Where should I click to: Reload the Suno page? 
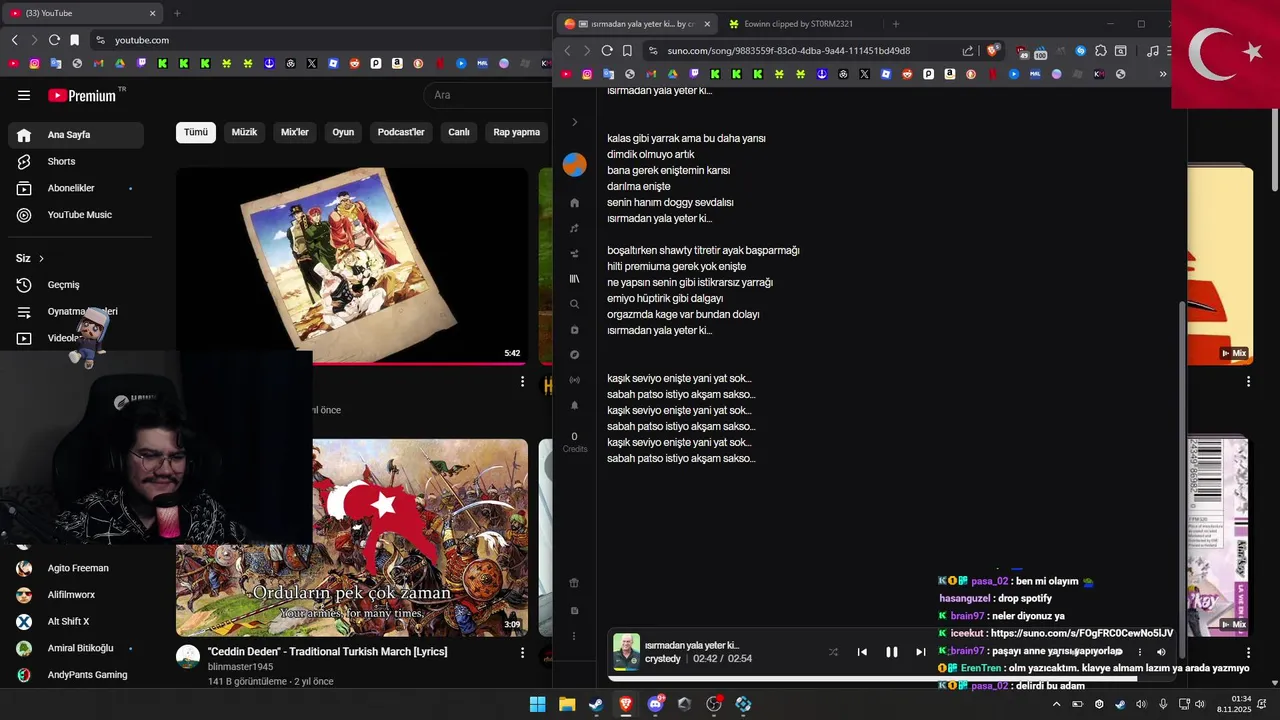(607, 51)
